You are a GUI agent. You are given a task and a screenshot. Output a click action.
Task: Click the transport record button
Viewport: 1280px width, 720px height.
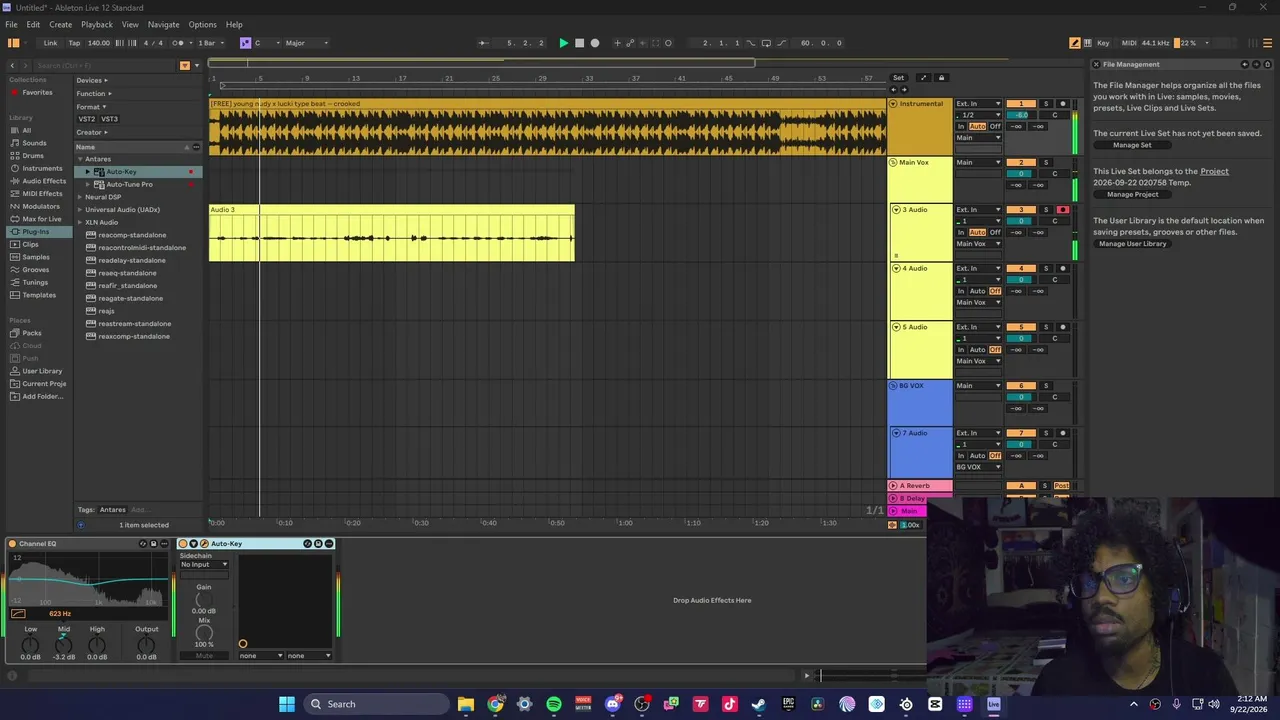pyautogui.click(x=595, y=43)
